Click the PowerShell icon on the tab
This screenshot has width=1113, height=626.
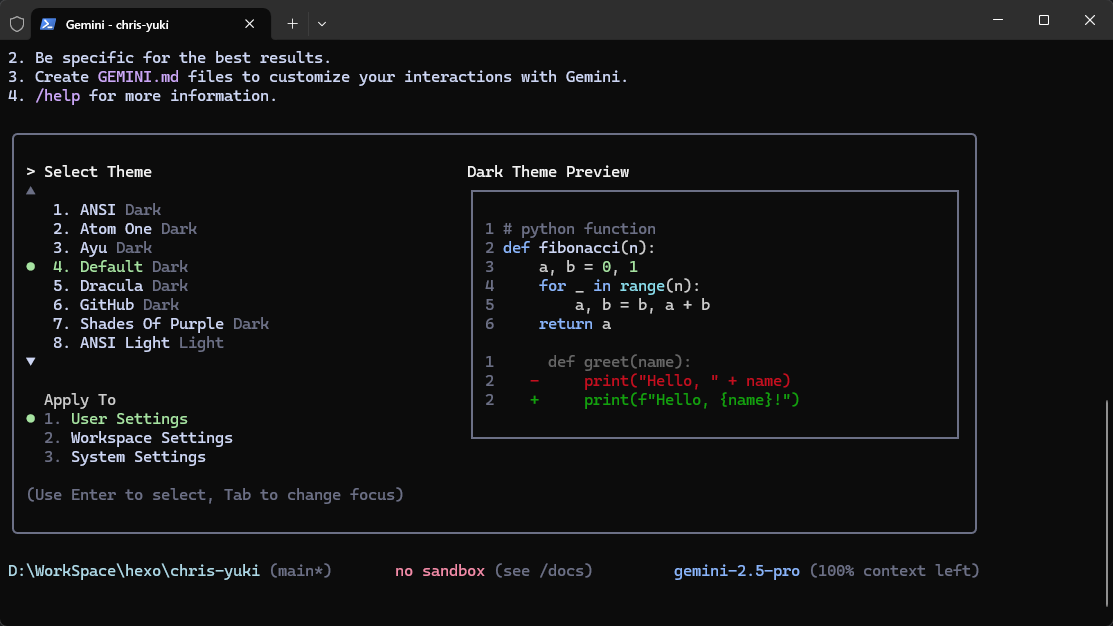click(48, 23)
